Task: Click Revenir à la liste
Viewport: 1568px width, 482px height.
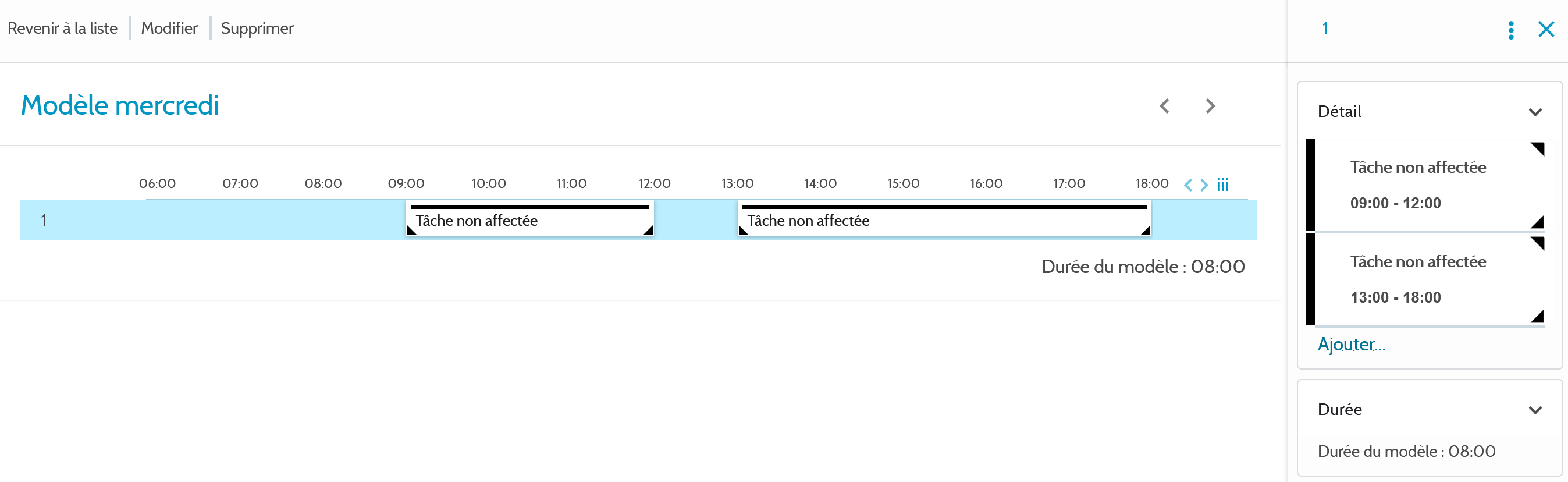Action: click(63, 29)
